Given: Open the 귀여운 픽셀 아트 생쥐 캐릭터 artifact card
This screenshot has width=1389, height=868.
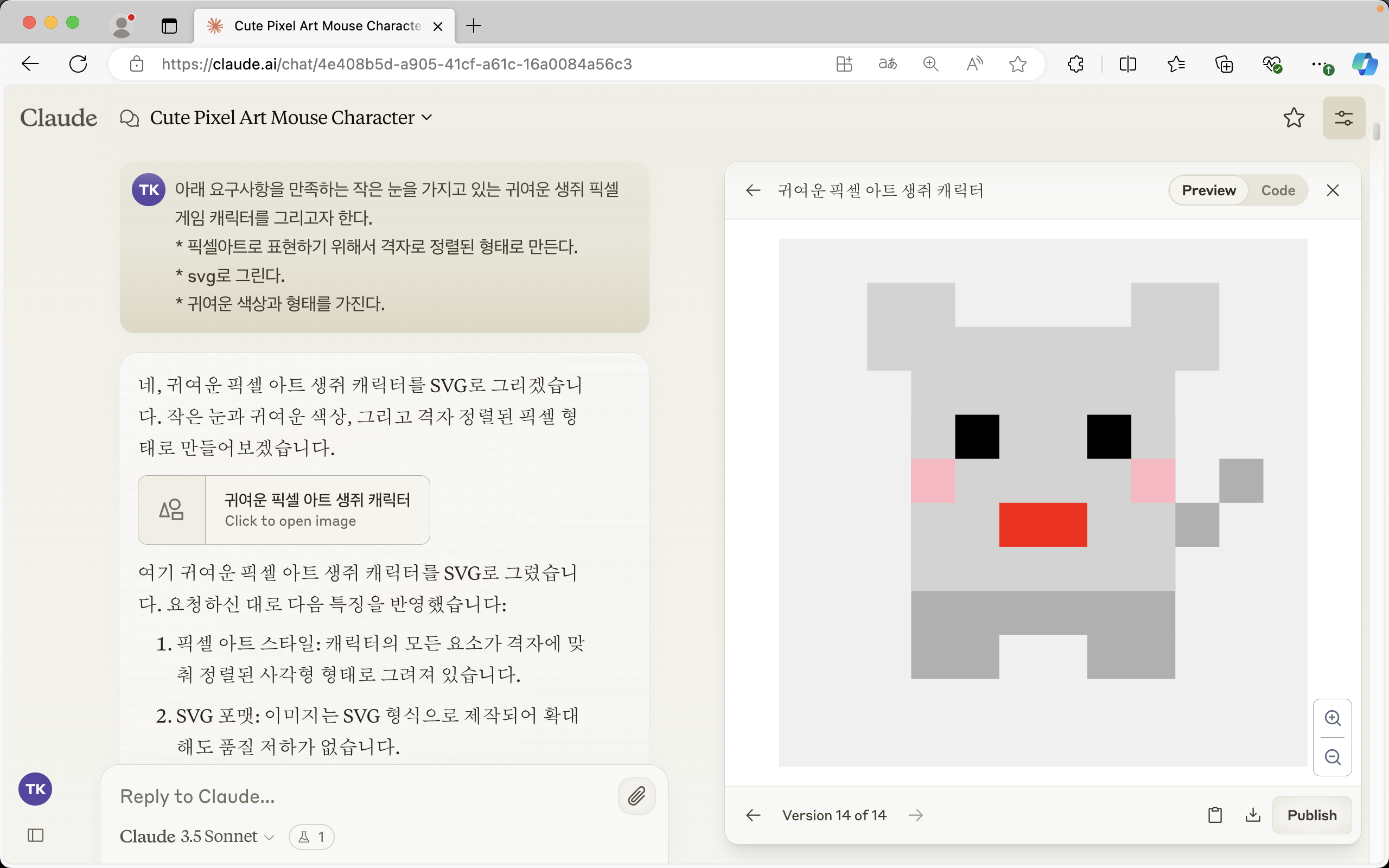Looking at the screenshot, I should click(284, 509).
